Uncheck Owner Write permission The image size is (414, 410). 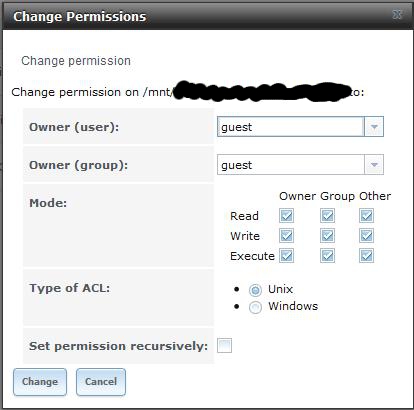pyautogui.click(x=286, y=236)
